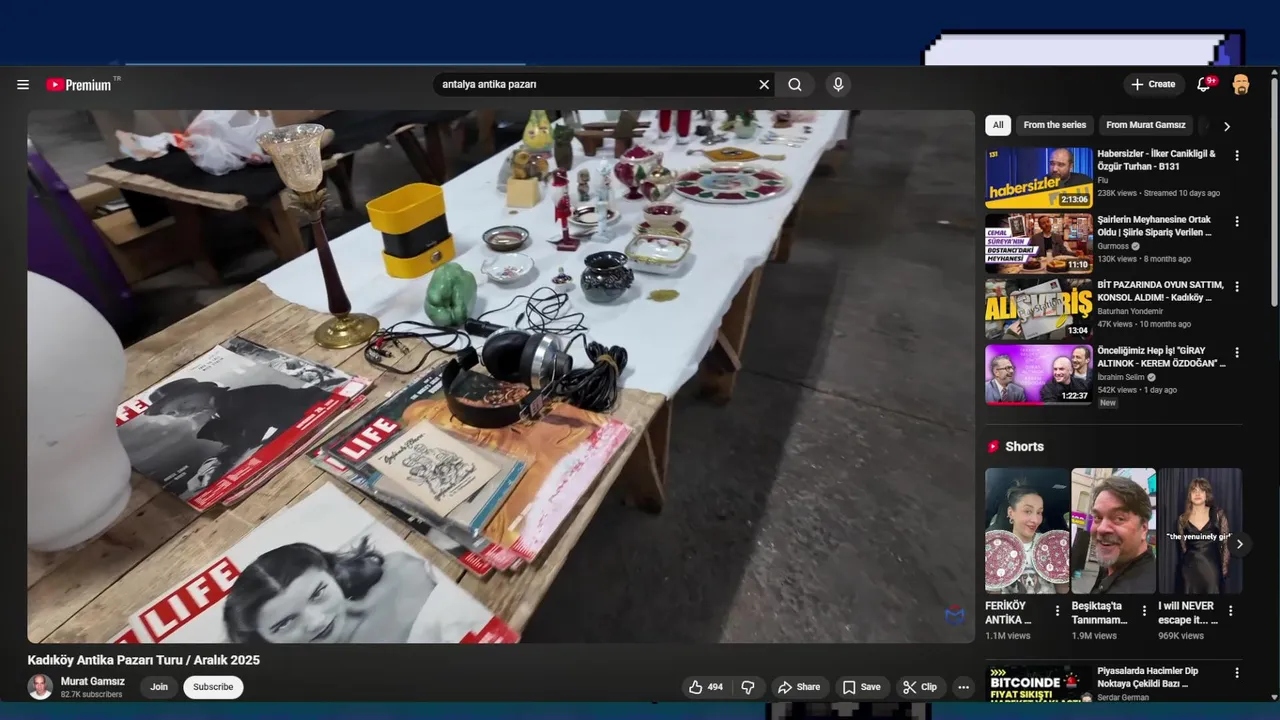The width and height of the screenshot is (1280, 720).
Task: Click the video title text
Action: click(143, 660)
